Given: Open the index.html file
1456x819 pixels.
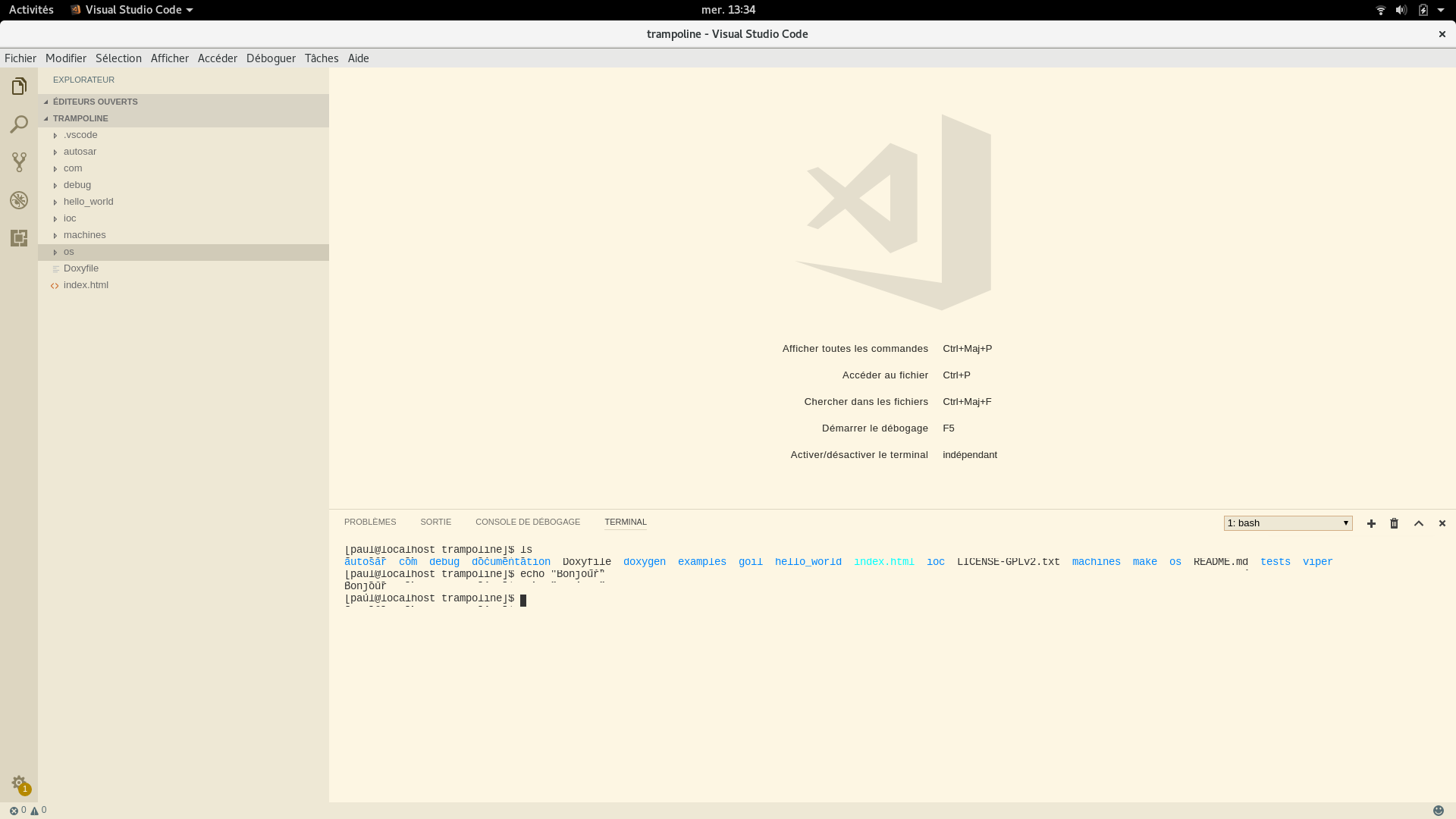Looking at the screenshot, I should tap(86, 285).
